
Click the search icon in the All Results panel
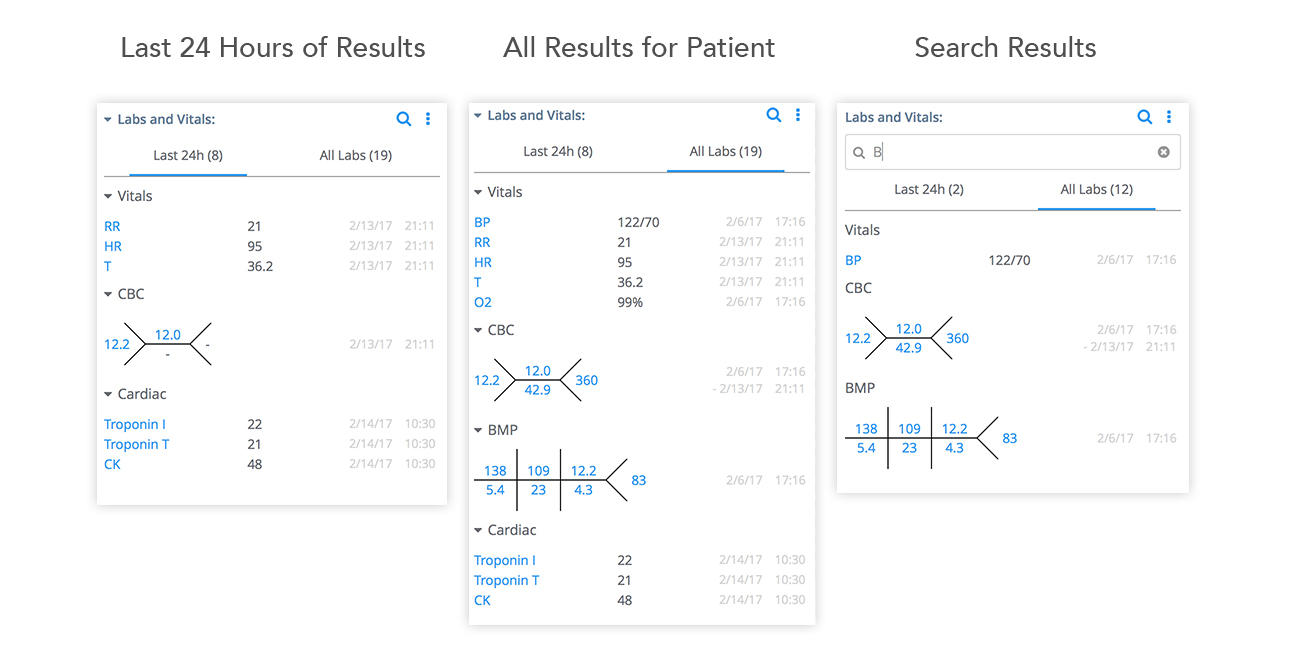tap(774, 115)
